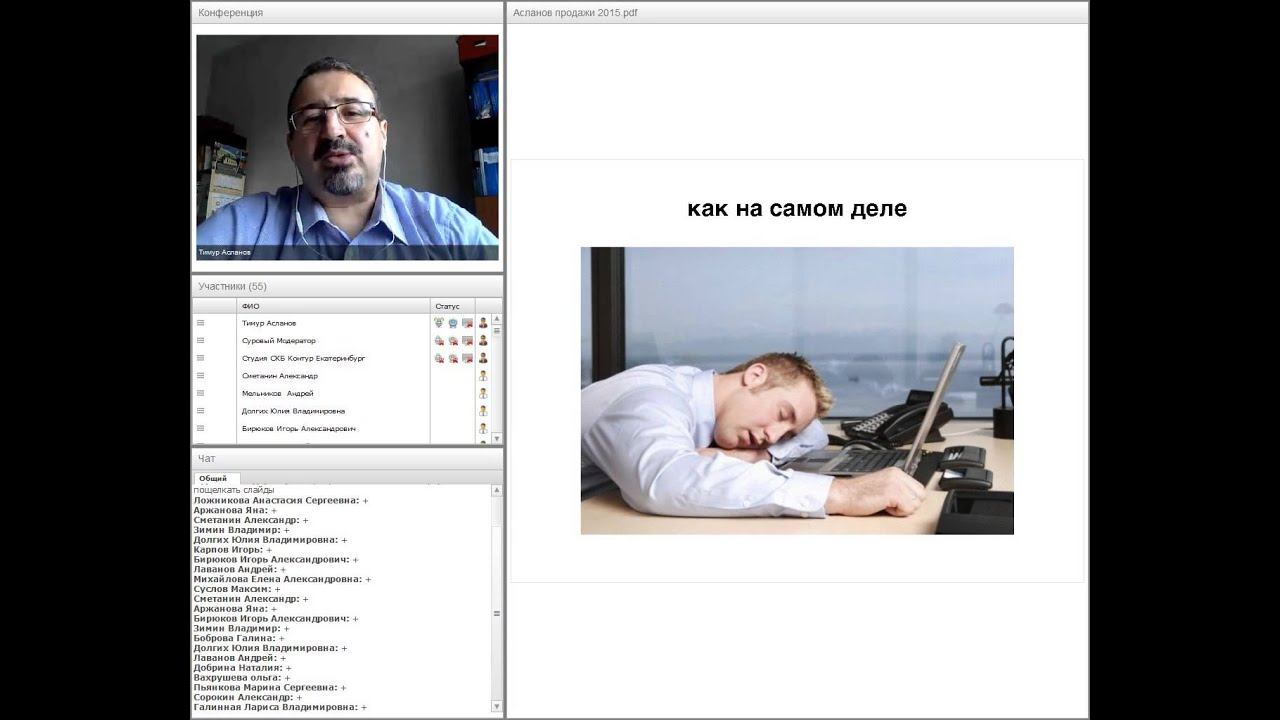The image size is (1280, 720).
Task: Open the row menu icon for Мельников Андрей
Action: pyautogui.click(x=200, y=393)
